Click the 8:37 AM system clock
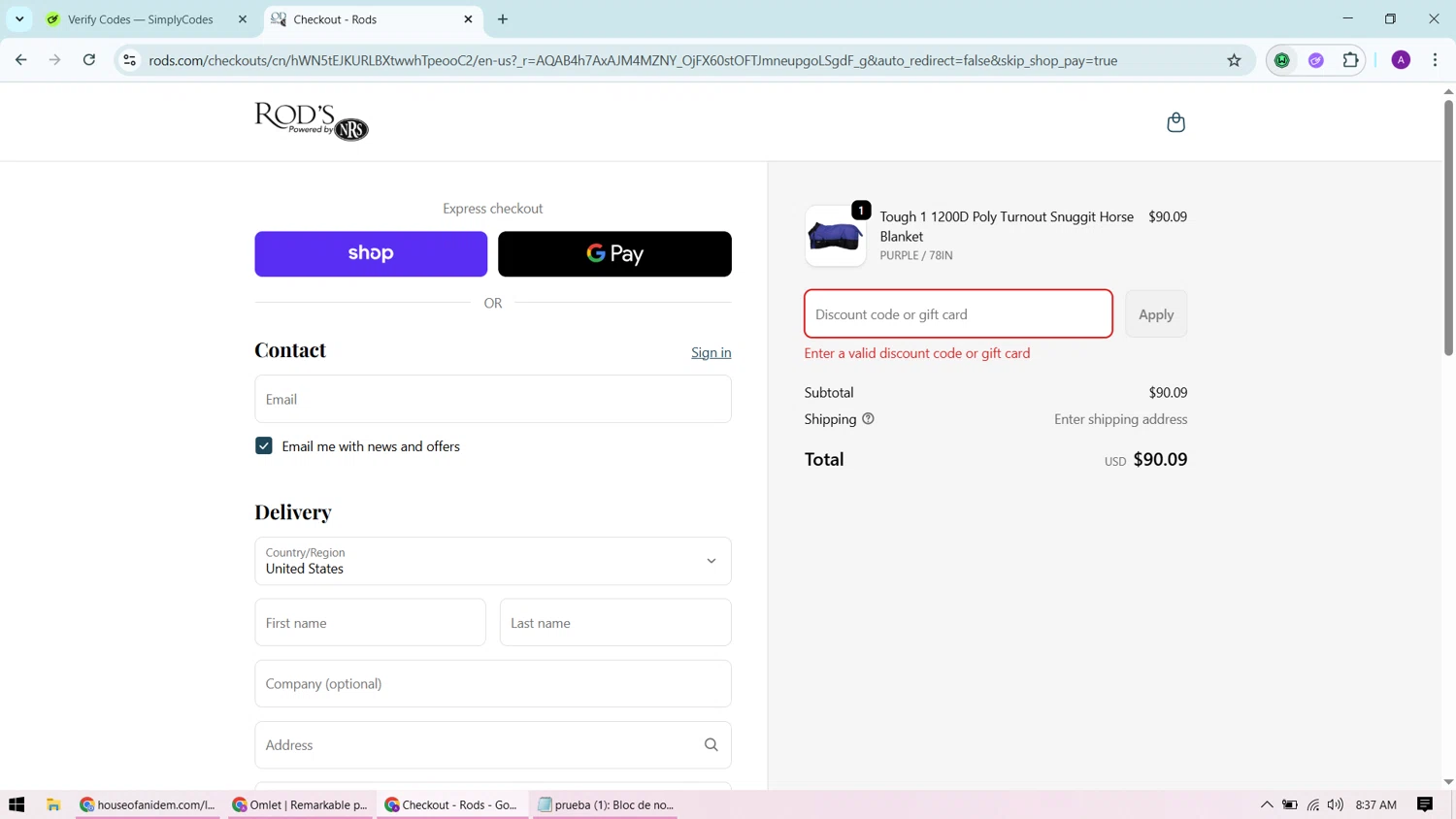1456x819 pixels. click(x=1375, y=804)
